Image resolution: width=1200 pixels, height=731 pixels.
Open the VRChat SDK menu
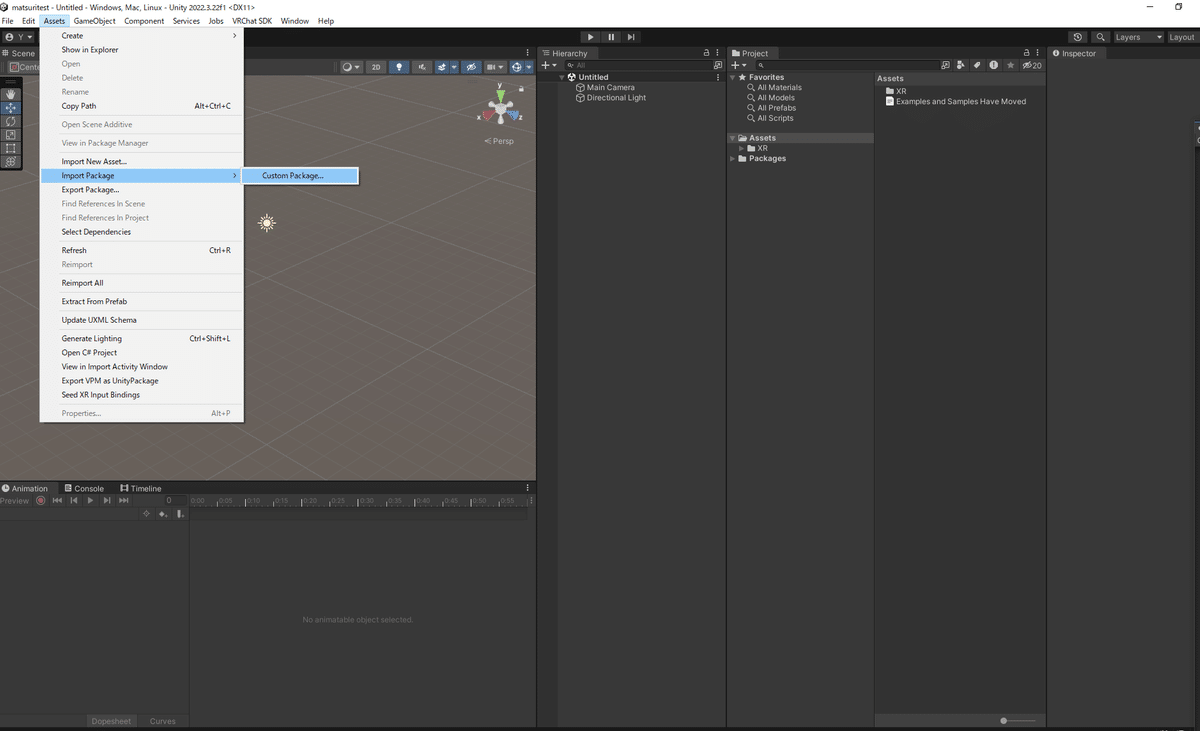[252, 21]
